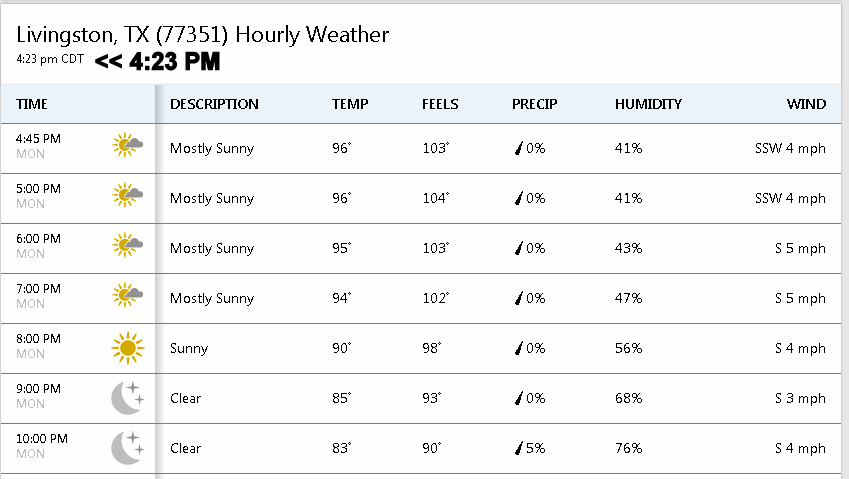Click the HUMIDITY column header
The height and width of the screenshot is (479, 849).
tap(648, 104)
